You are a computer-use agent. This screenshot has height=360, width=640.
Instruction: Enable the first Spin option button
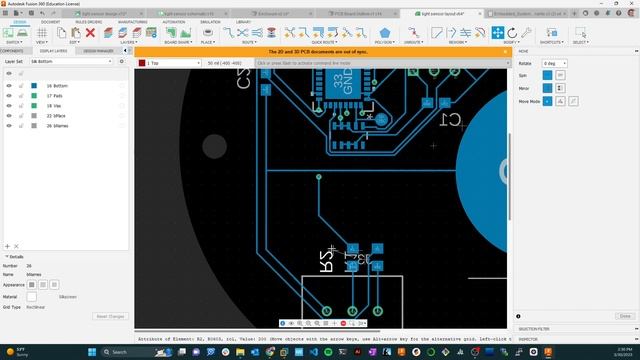point(547,75)
